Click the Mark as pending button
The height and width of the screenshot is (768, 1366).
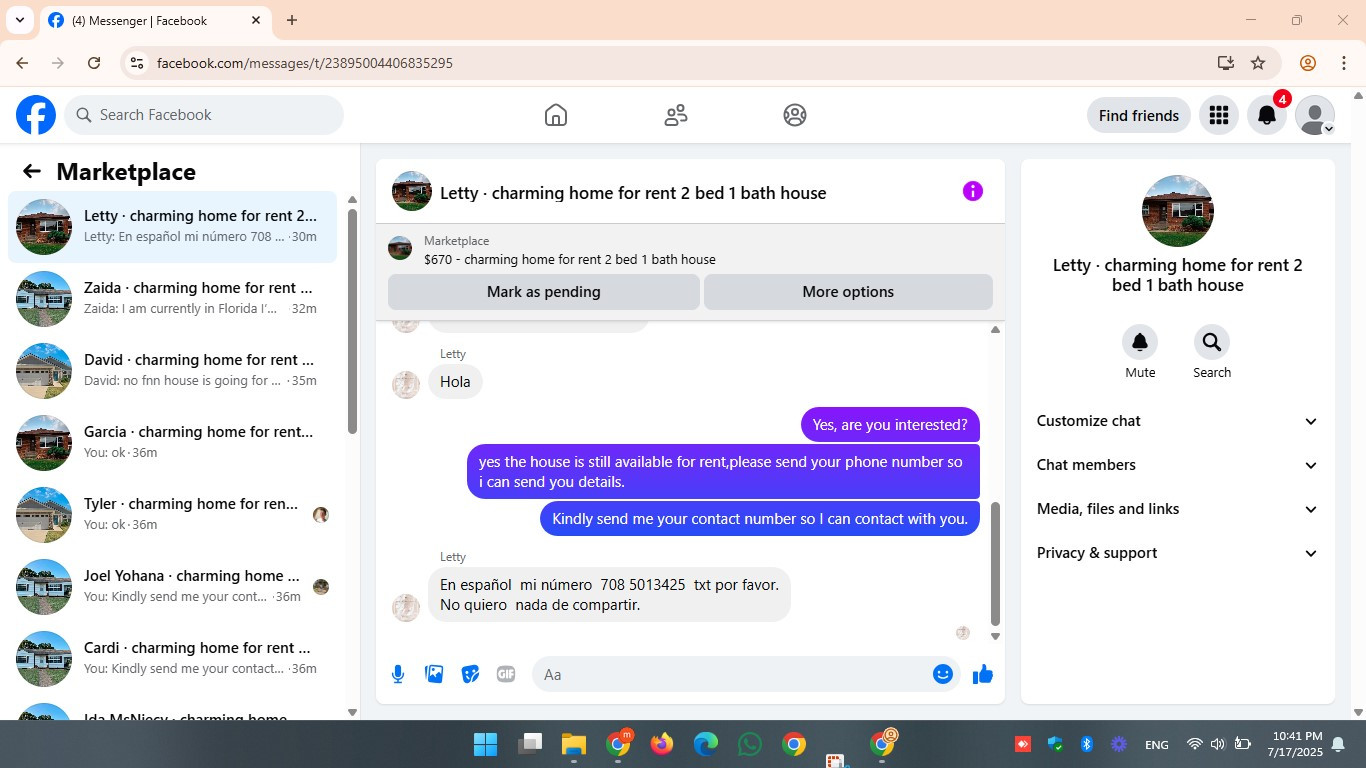click(x=544, y=292)
